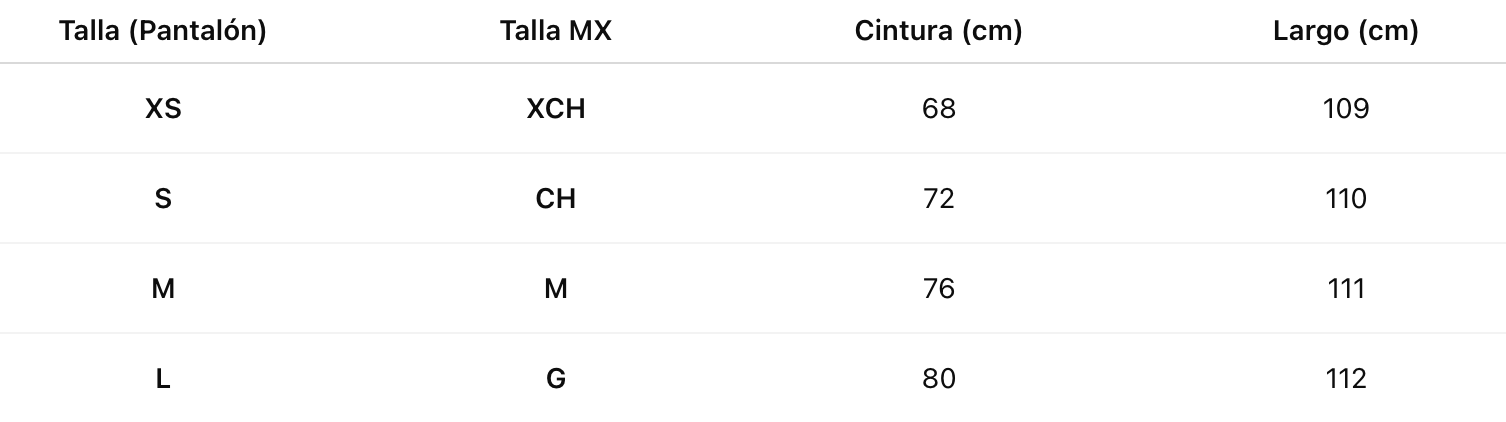1506x422 pixels.
Task: Select waist value 72
Action: click(938, 198)
